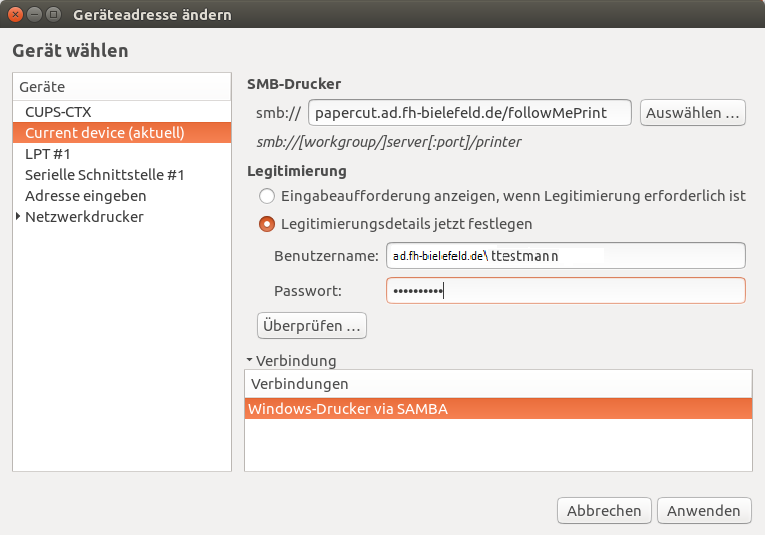Focus the smb:// printer address field

coord(470,113)
